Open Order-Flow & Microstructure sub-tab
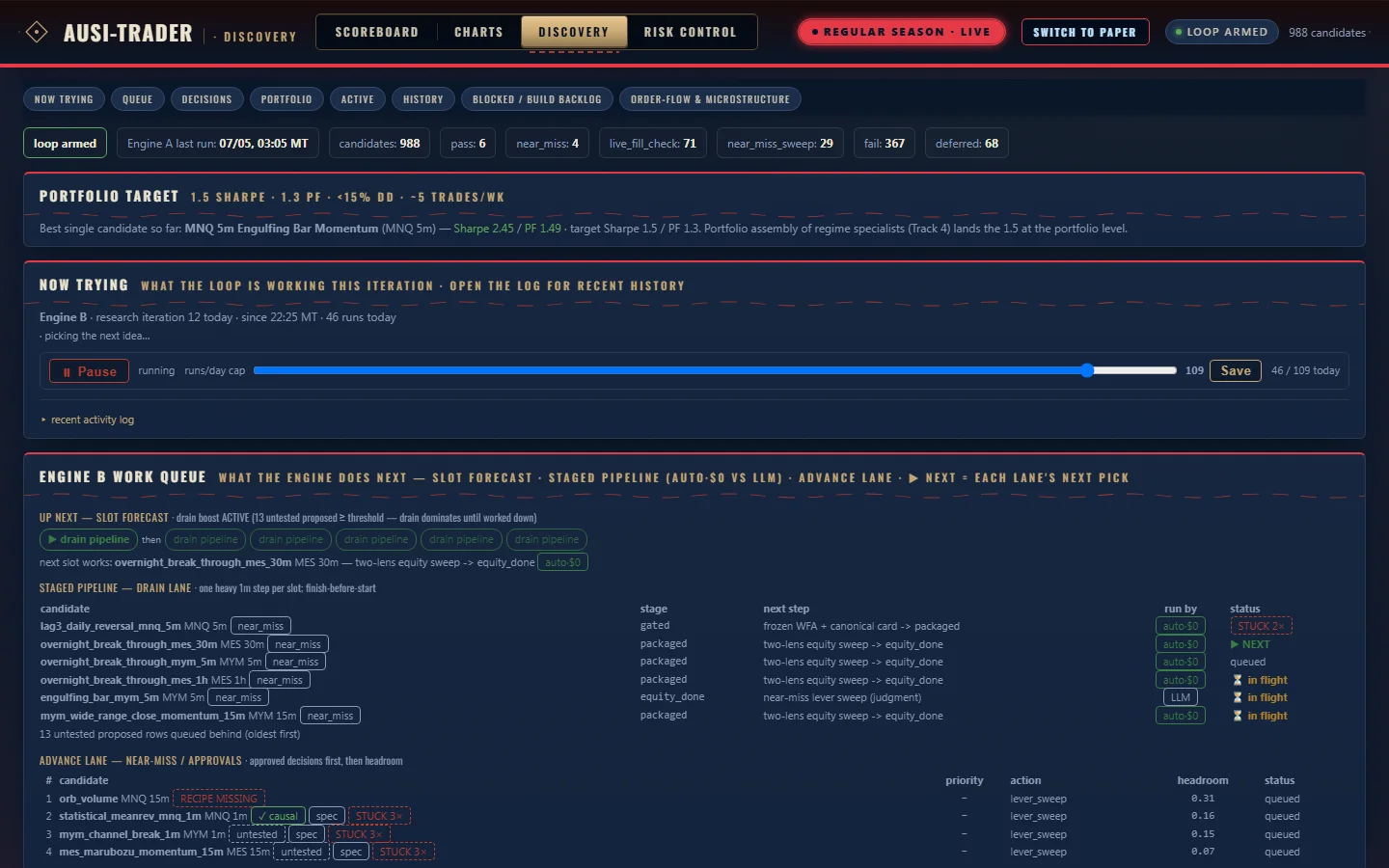 pos(710,99)
